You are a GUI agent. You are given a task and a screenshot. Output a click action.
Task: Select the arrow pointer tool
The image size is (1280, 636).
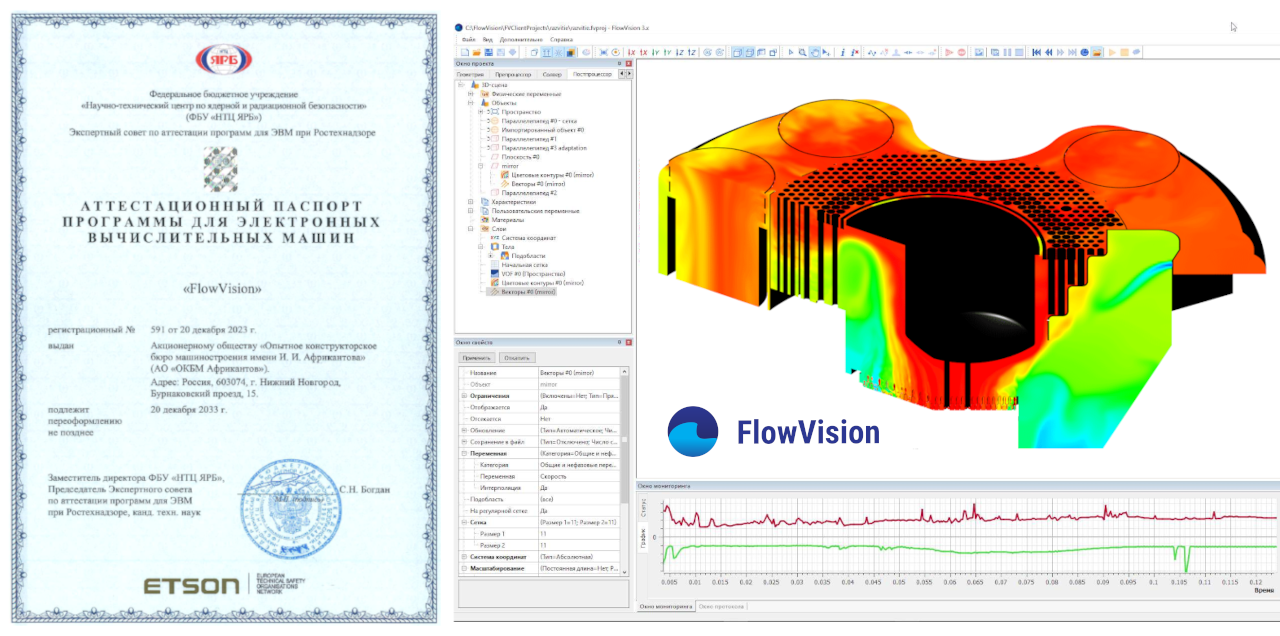[x=790, y=52]
